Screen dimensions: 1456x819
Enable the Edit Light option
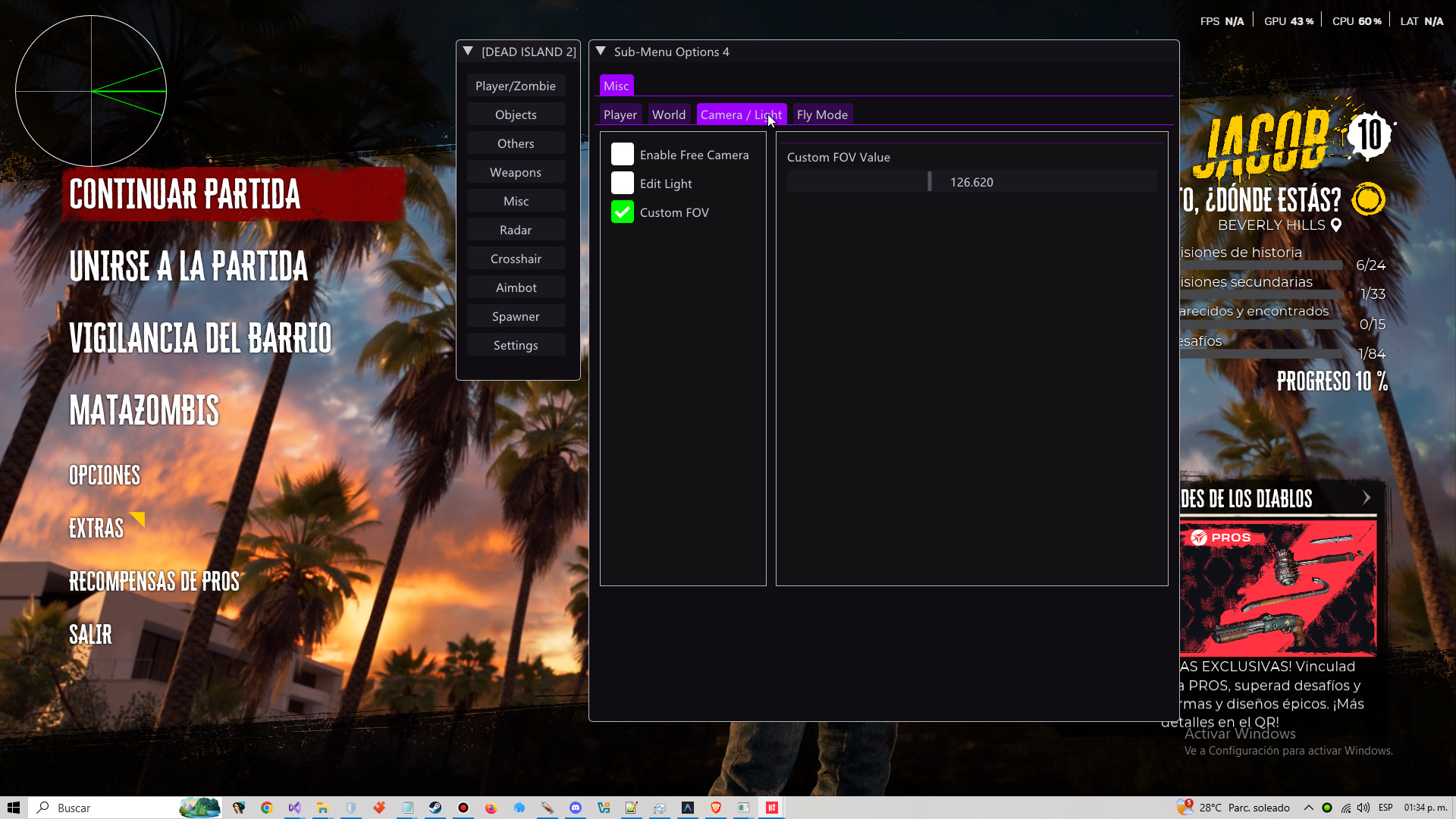(x=622, y=183)
